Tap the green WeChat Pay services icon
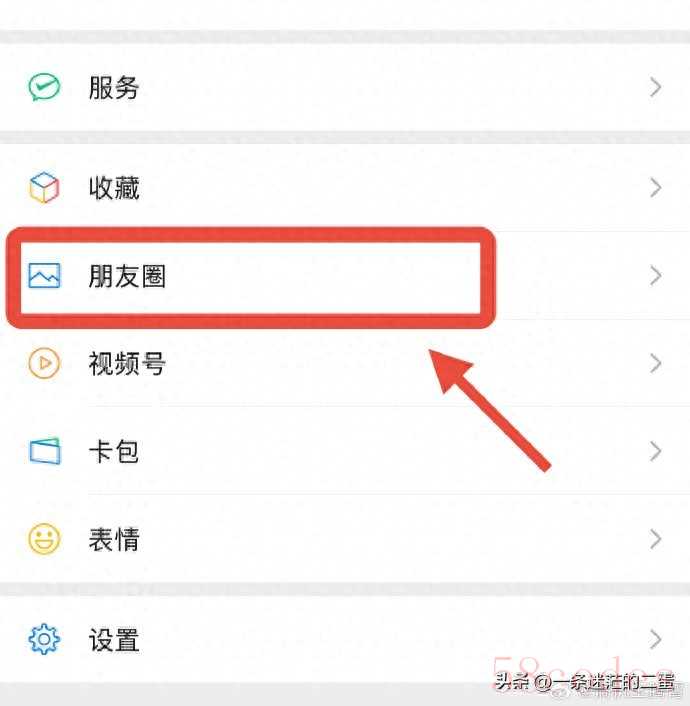Screen dimensions: 690x706 click(x=44, y=87)
